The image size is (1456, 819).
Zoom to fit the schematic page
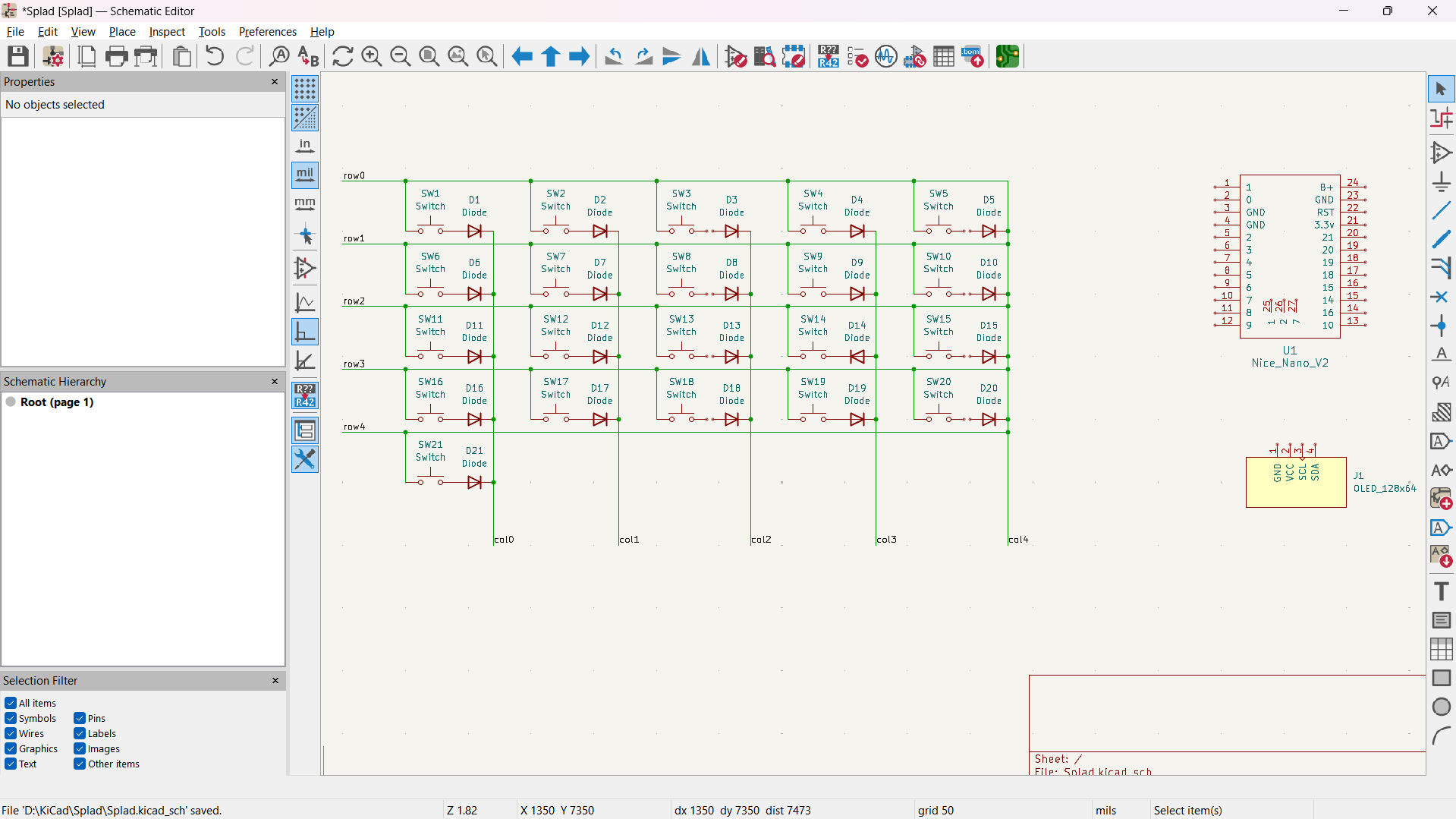pos(429,56)
